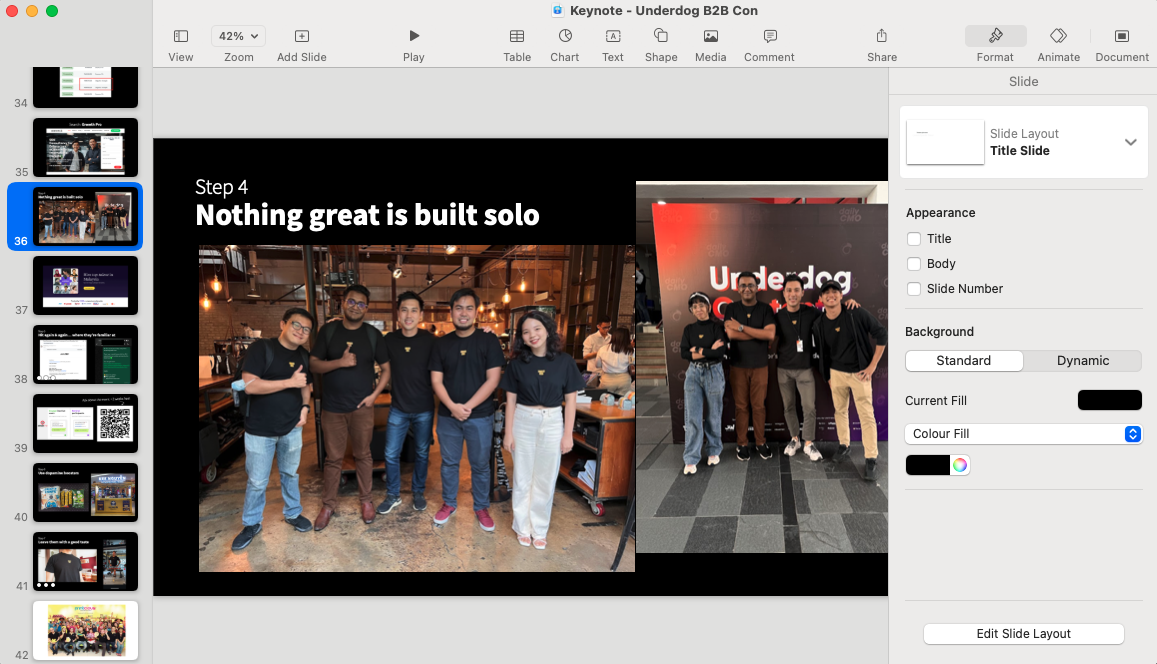Add a Comment to slide

(770, 36)
